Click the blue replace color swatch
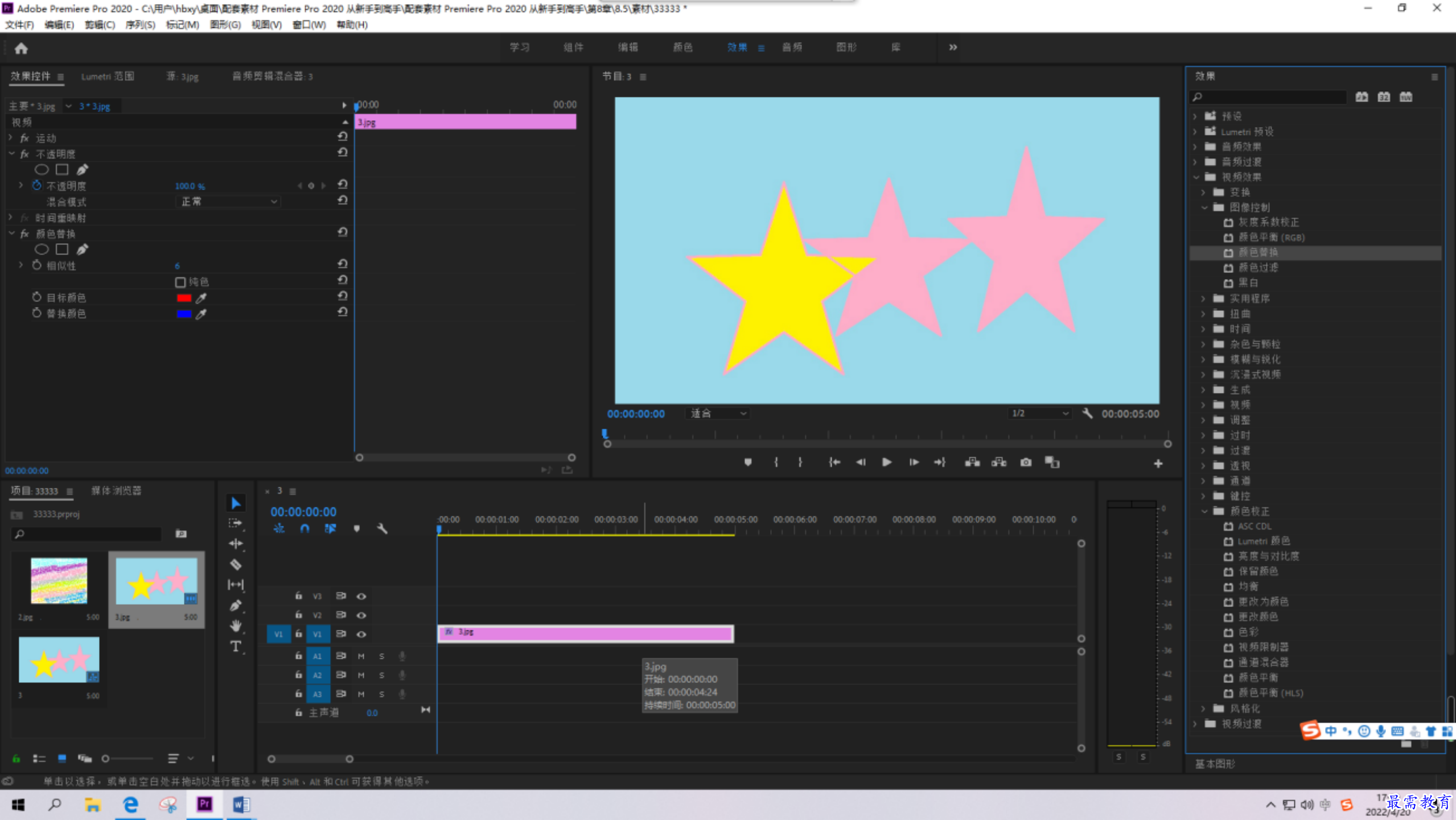The height and width of the screenshot is (820, 1456). coord(183,314)
